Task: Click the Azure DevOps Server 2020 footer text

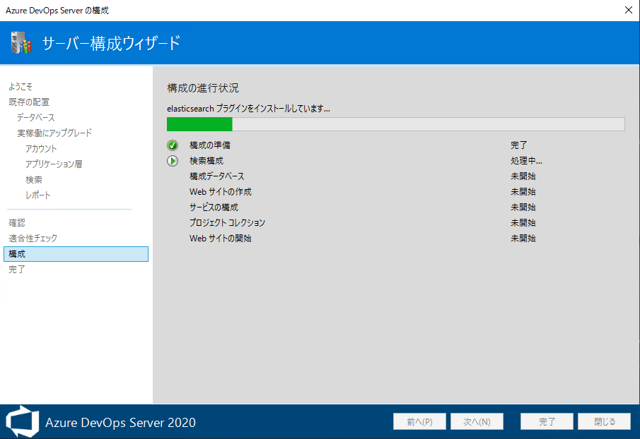Action: pos(120,422)
